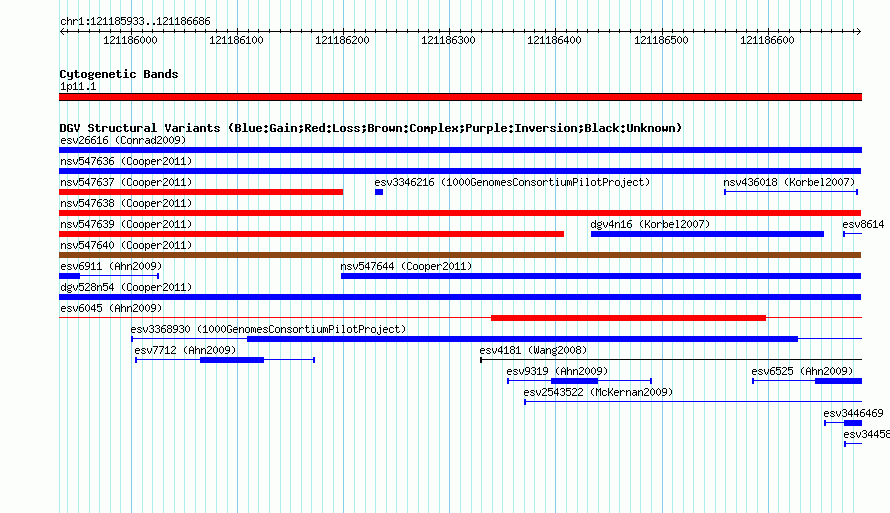The height and width of the screenshot is (513, 890).
Task: Click the ruler's left arrow end
Action: (x=62, y=31)
